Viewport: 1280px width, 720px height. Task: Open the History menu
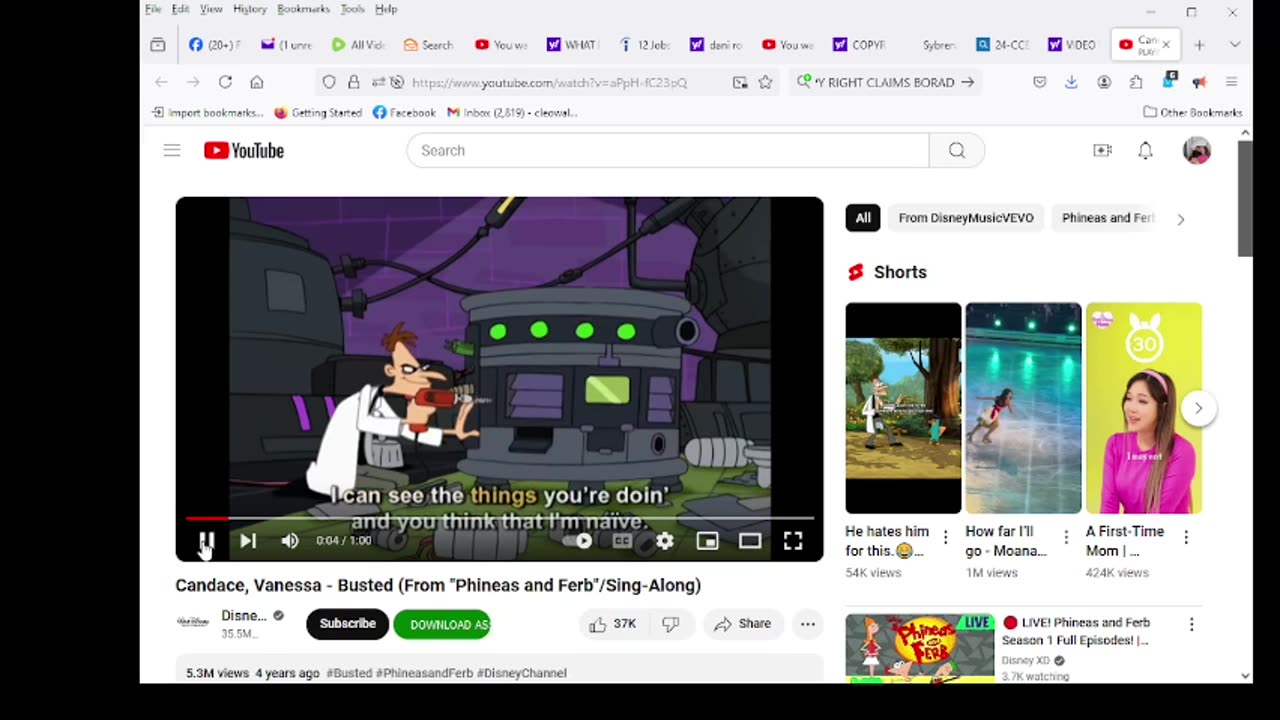[x=250, y=9]
